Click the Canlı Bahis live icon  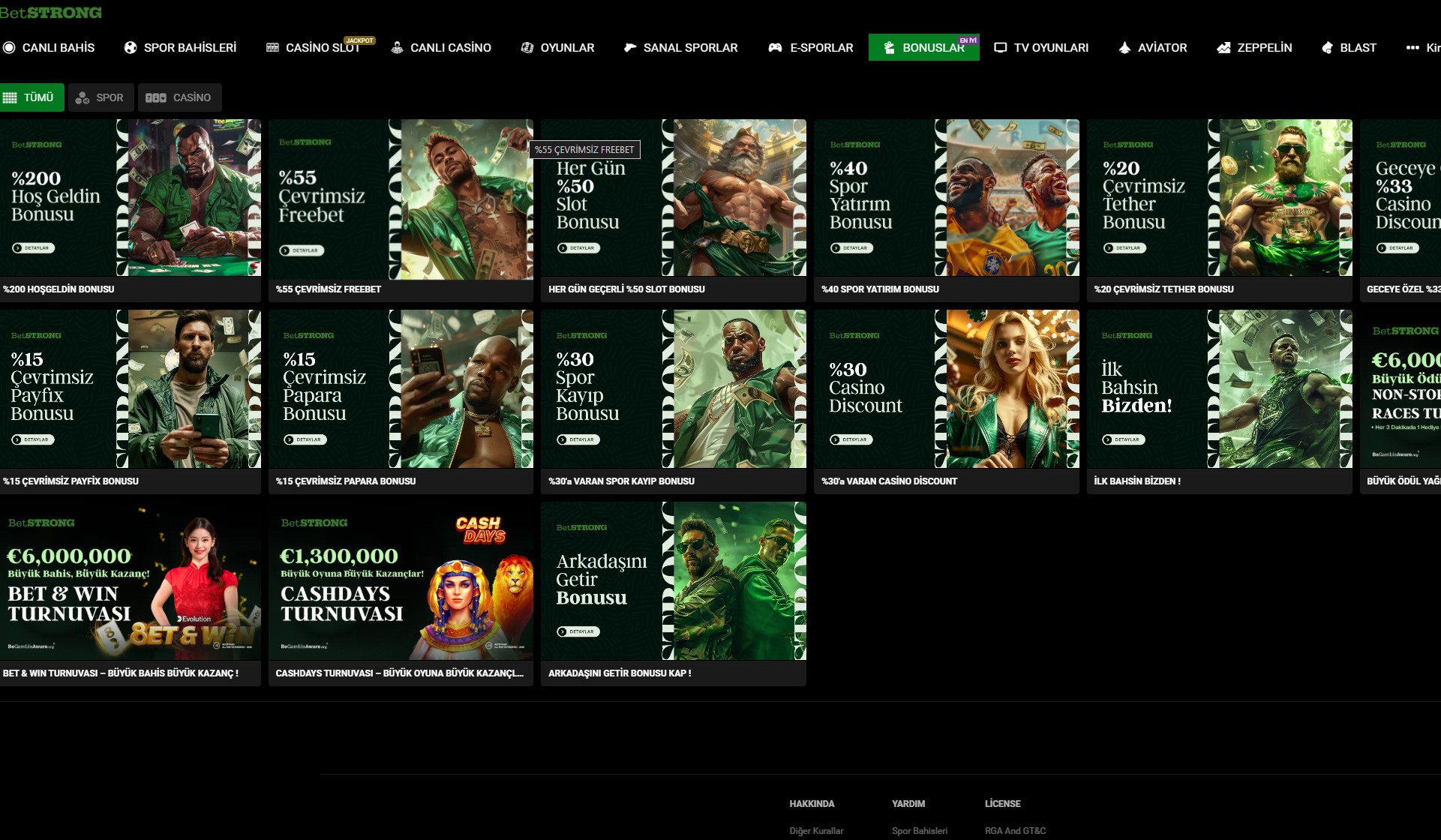pyautogui.click(x=9, y=47)
